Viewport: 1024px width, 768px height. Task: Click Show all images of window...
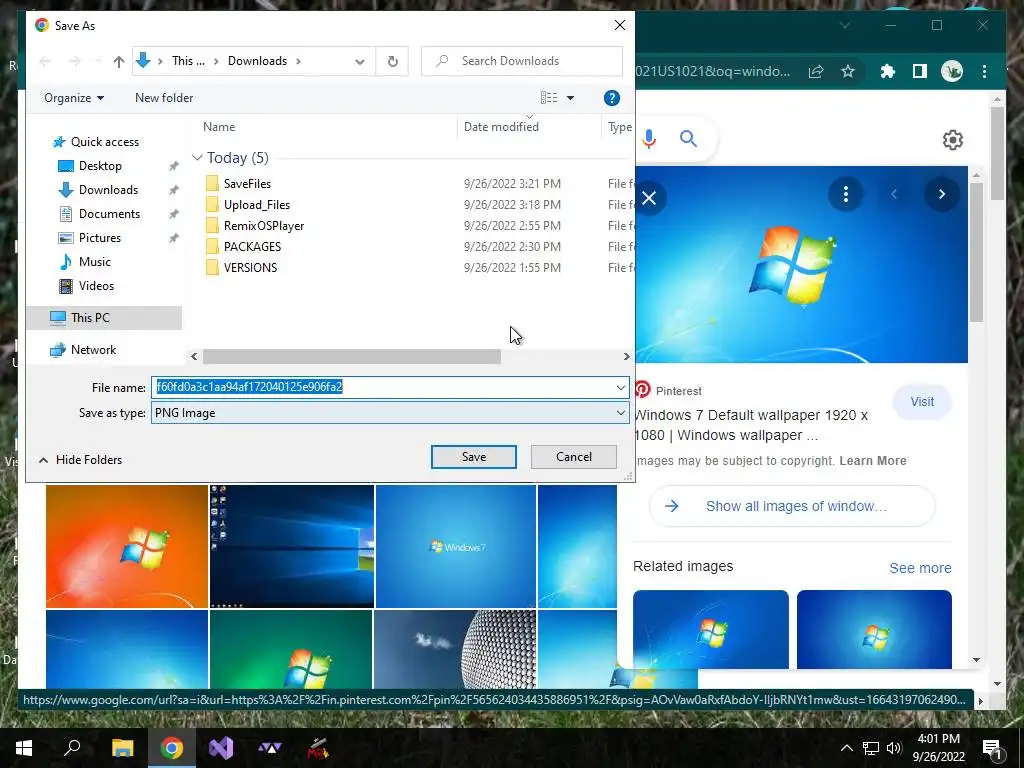pyautogui.click(x=792, y=506)
